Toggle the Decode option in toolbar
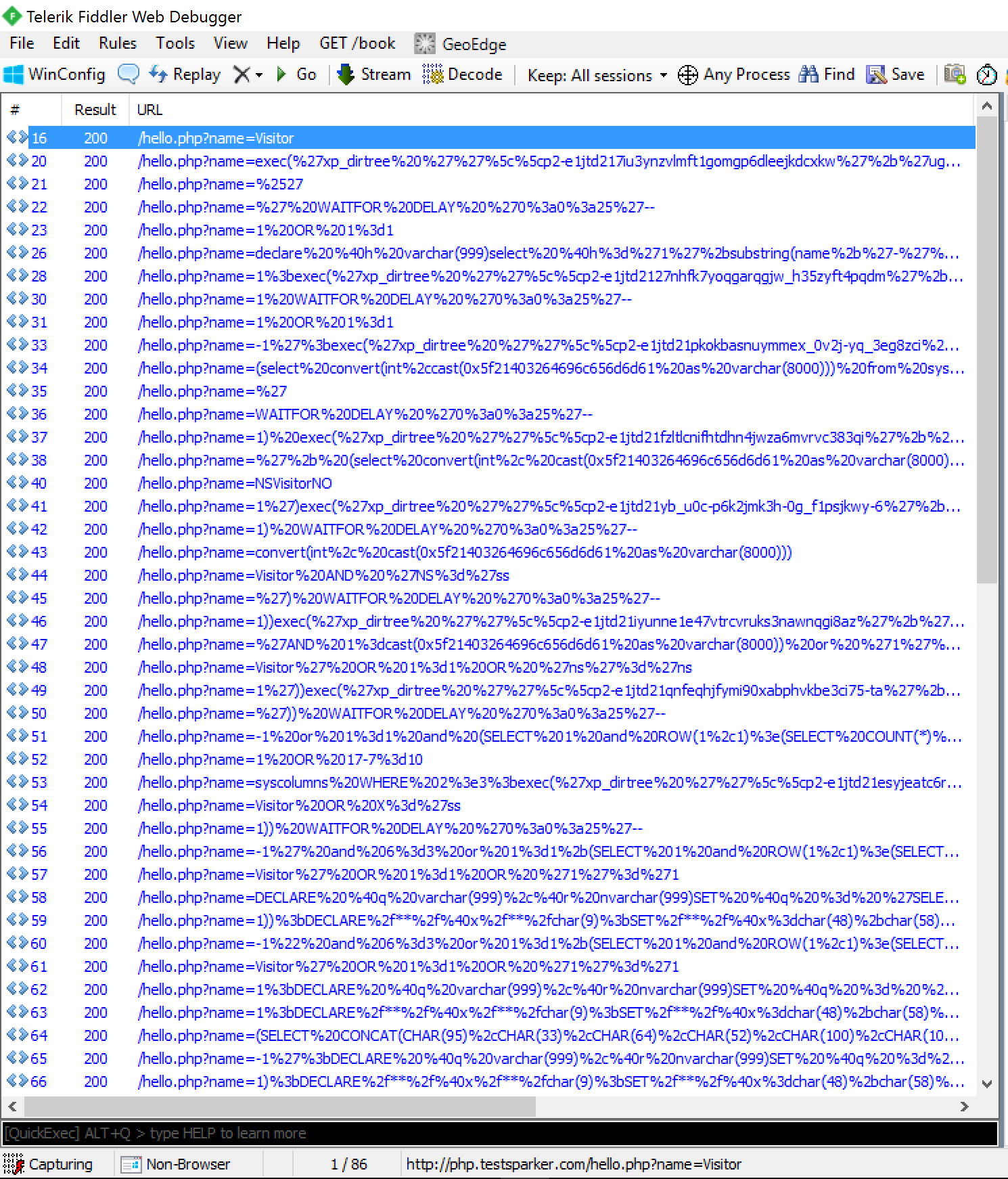Screen dimensions: 1008x1179 click(x=463, y=74)
